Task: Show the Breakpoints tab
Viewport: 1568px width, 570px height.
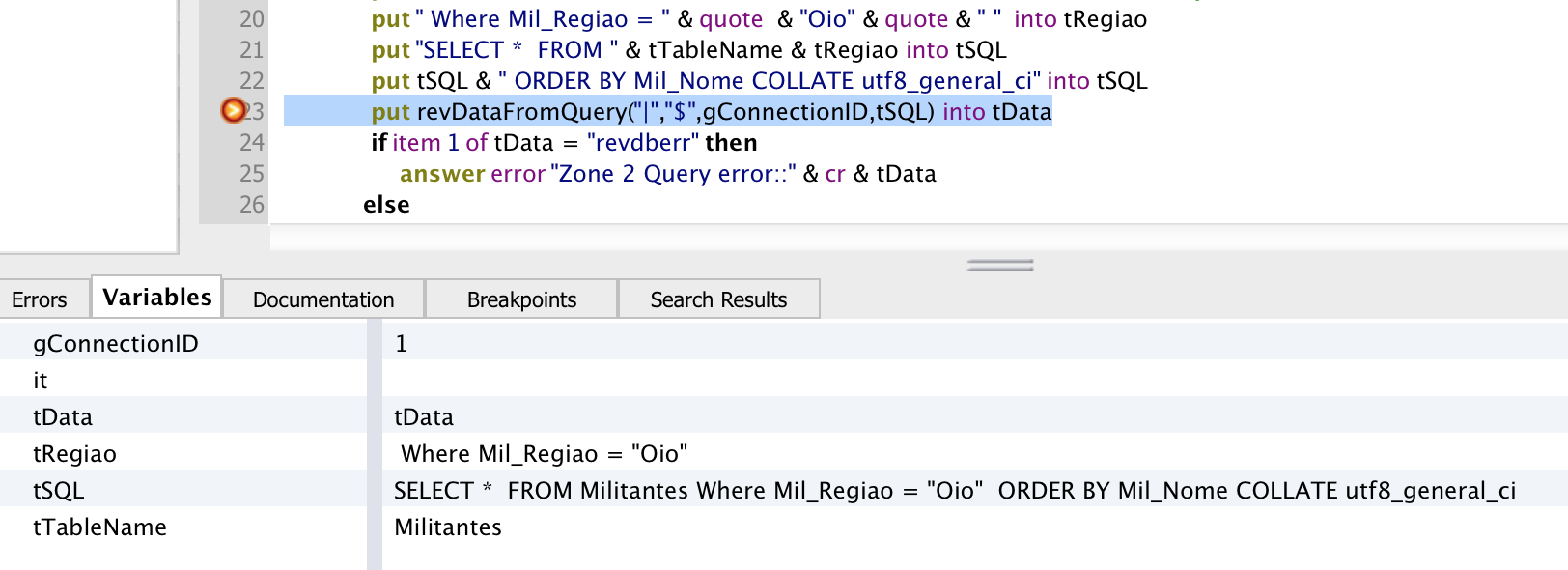Action: (x=521, y=299)
